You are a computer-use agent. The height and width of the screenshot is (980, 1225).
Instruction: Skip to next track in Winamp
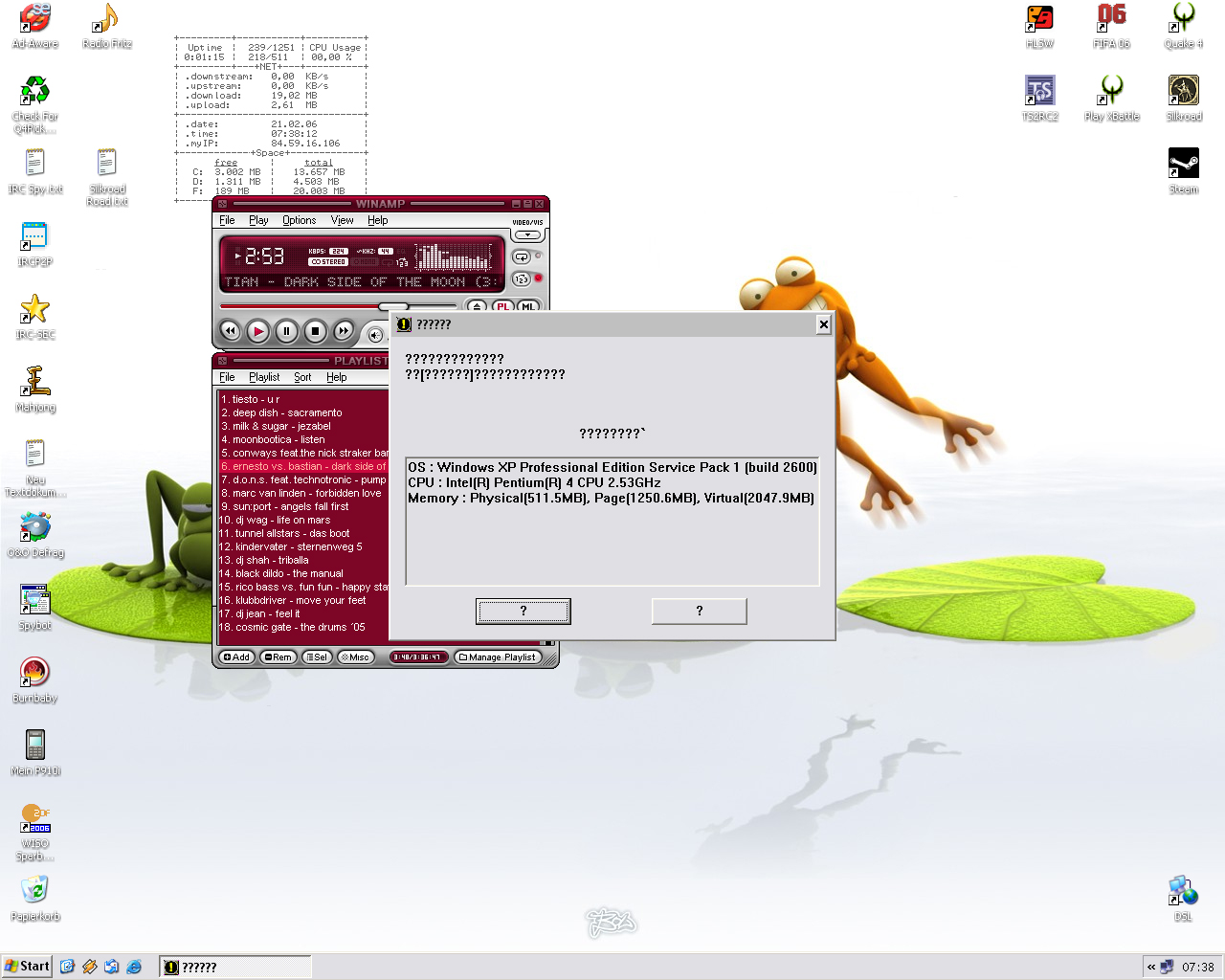tap(343, 331)
